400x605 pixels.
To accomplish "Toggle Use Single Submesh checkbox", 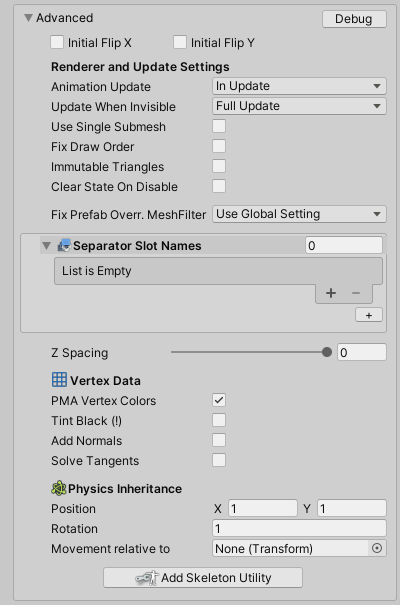I will click(x=219, y=126).
